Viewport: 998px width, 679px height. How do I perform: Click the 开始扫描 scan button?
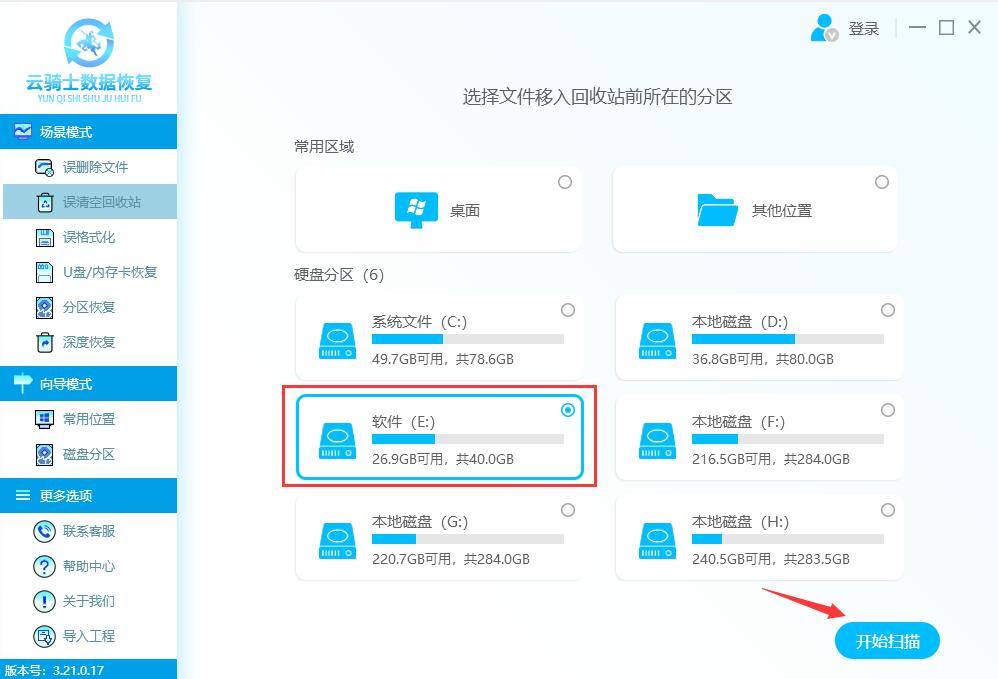click(886, 641)
